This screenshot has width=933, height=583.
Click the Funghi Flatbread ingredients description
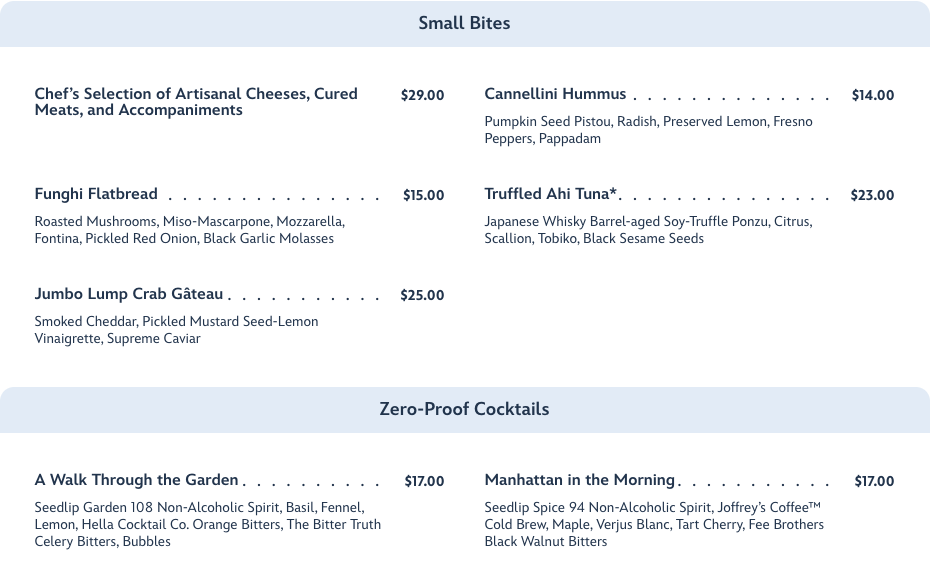click(x=189, y=230)
